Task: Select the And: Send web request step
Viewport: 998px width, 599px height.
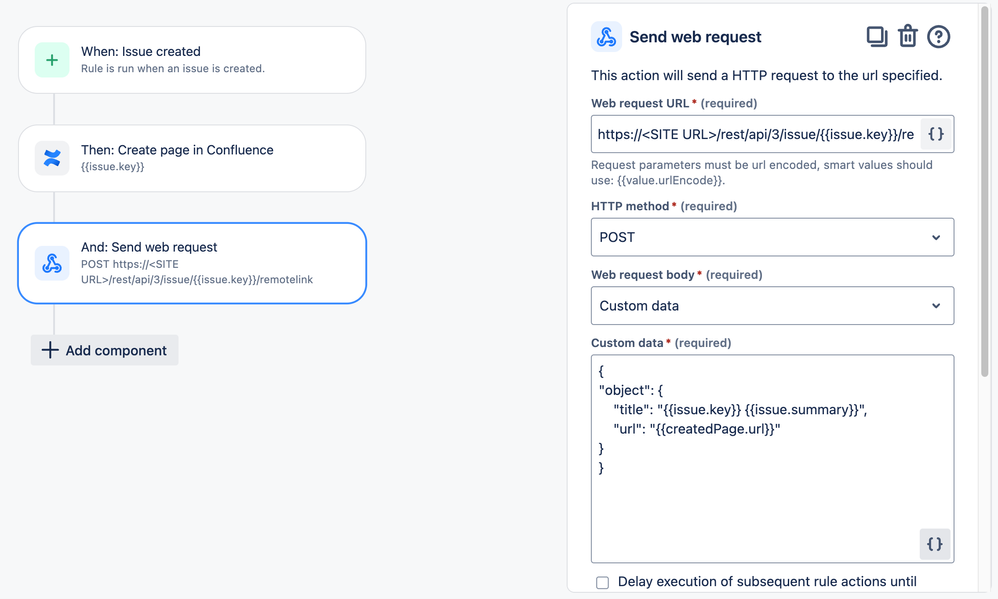Action: coord(192,263)
